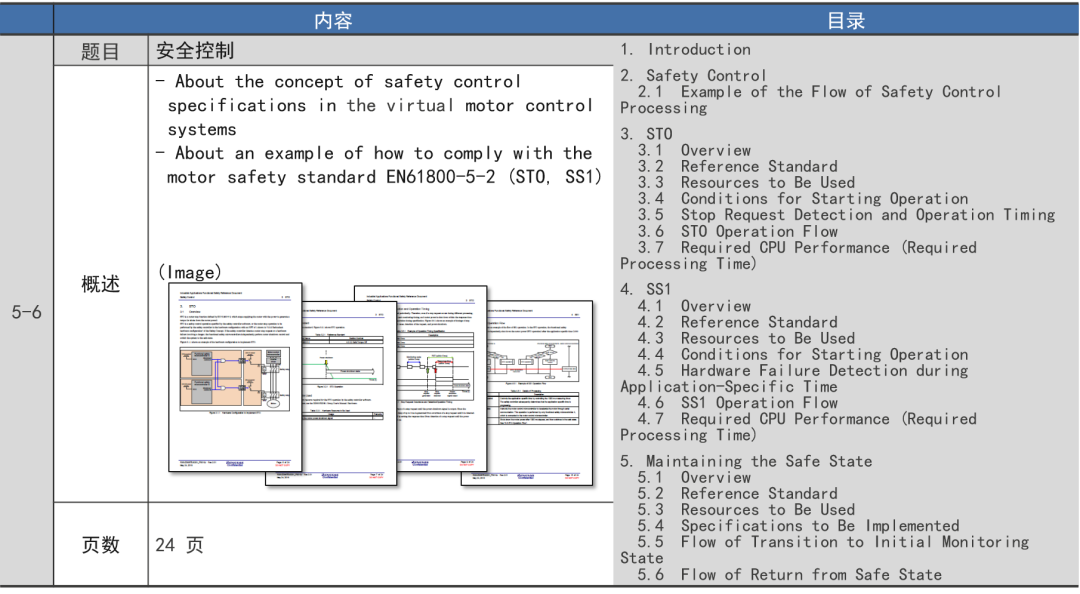Click '3.5 Stop Request Detection and Operation Timing'

pos(846,215)
